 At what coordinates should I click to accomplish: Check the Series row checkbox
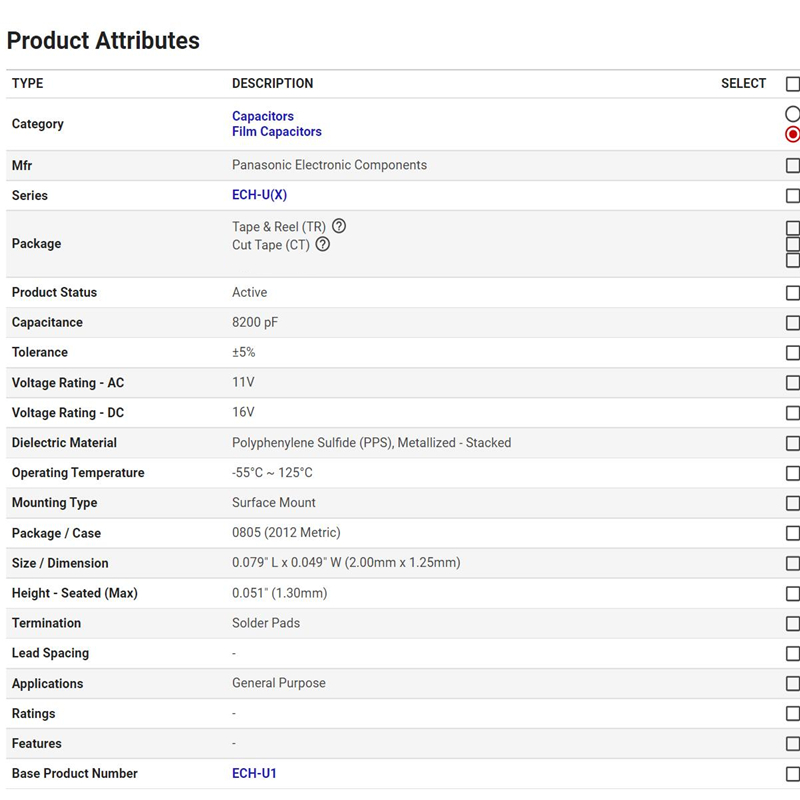[x=793, y=195]
